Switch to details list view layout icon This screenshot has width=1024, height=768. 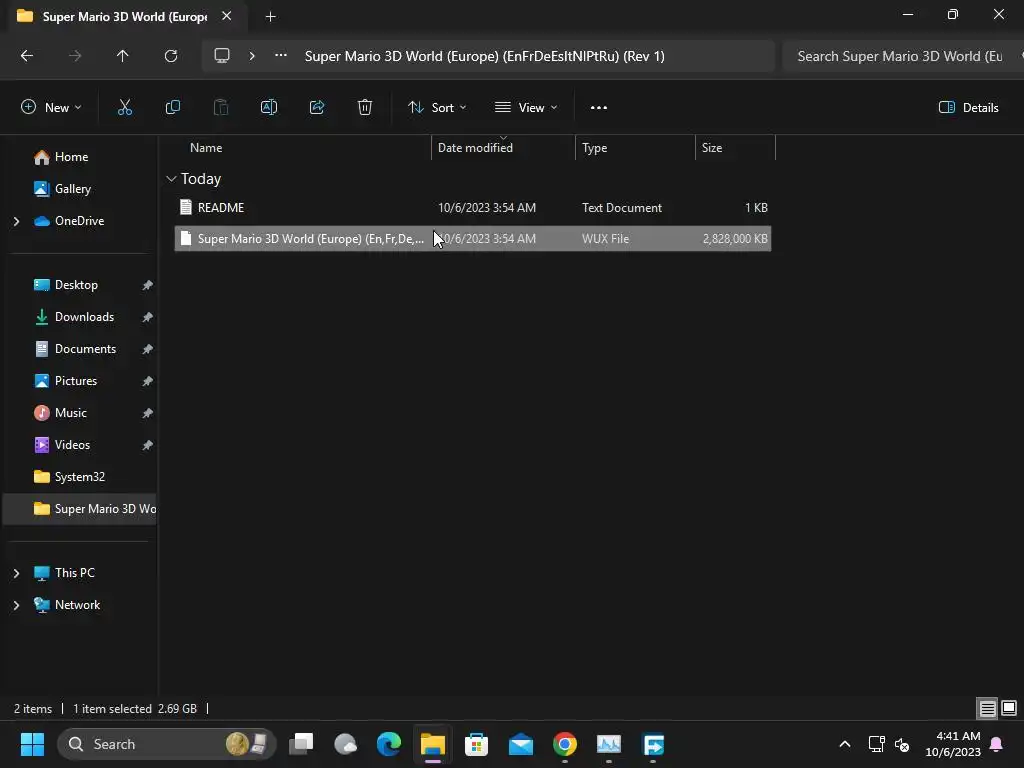pyautogui.click(x=987, y=709)
